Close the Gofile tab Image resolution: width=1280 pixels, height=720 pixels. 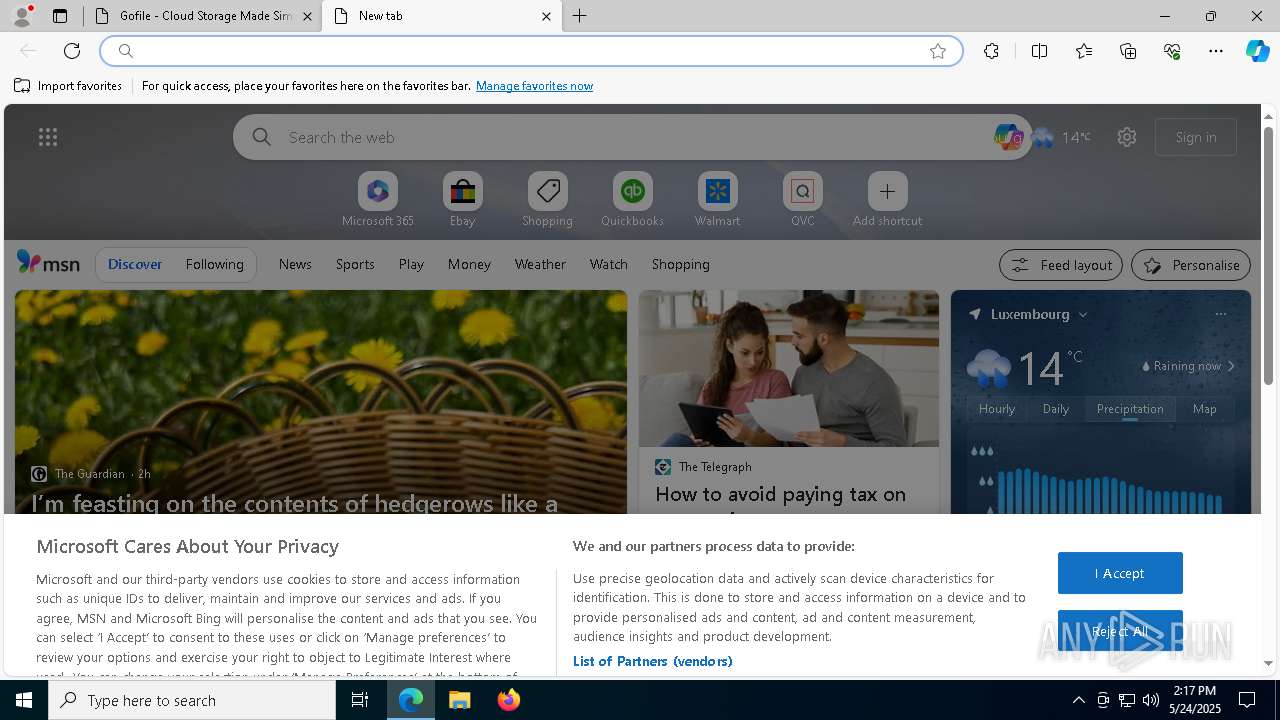coord(307,16)
